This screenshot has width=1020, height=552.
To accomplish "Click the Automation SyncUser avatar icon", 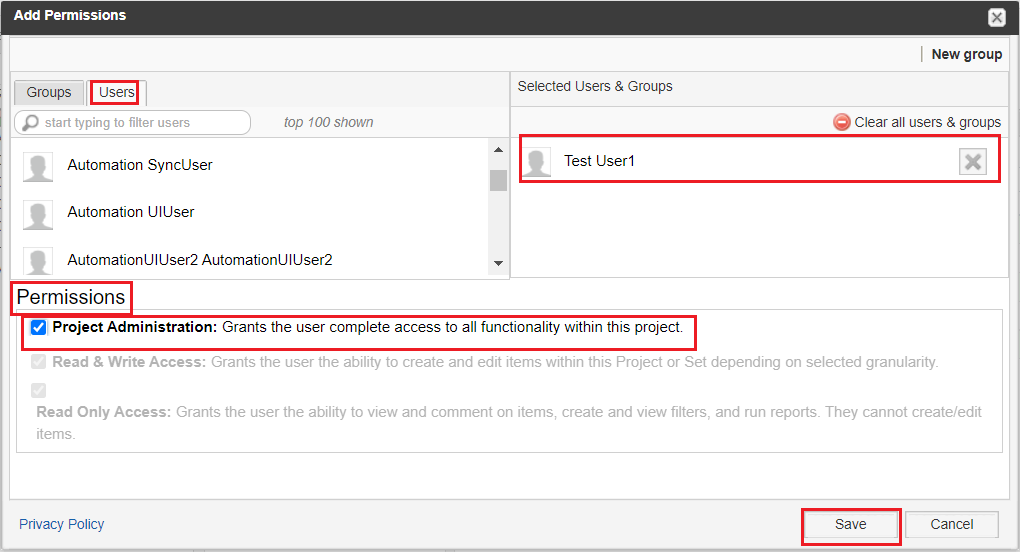I will click(38, 166).
